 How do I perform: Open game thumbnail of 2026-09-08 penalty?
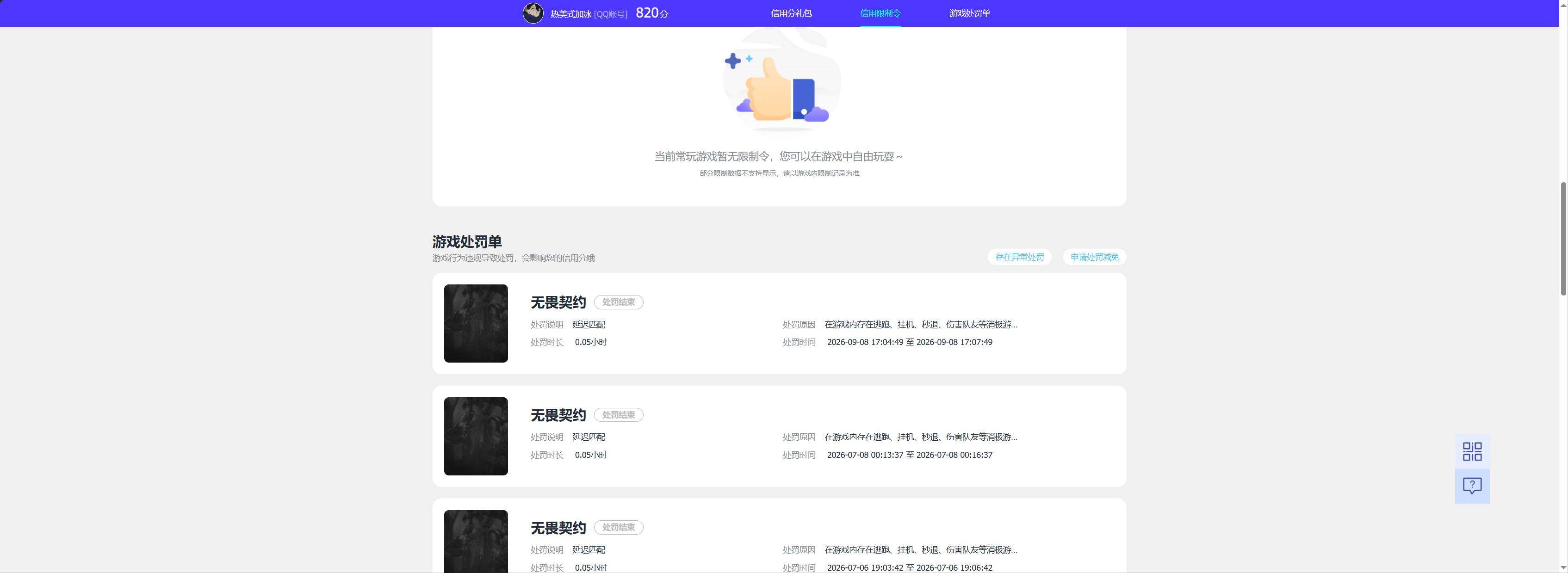click(475, 324)
